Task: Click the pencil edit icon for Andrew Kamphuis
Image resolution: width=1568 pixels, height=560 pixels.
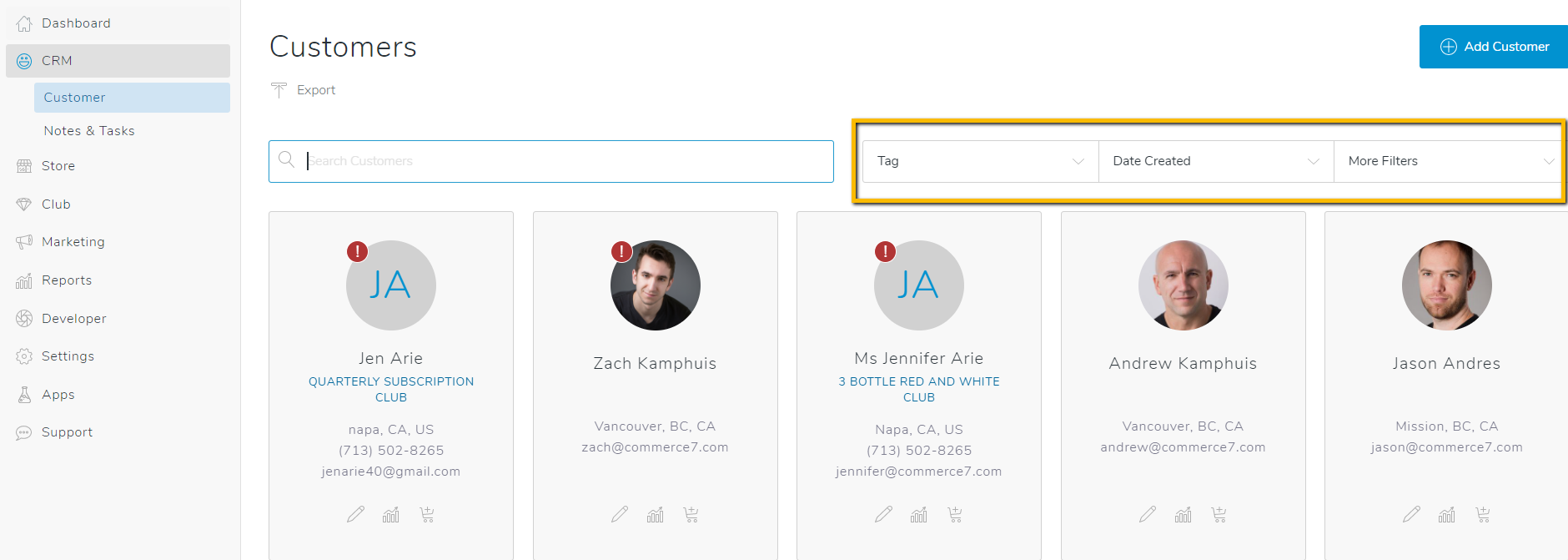Action: [1148, 514]
